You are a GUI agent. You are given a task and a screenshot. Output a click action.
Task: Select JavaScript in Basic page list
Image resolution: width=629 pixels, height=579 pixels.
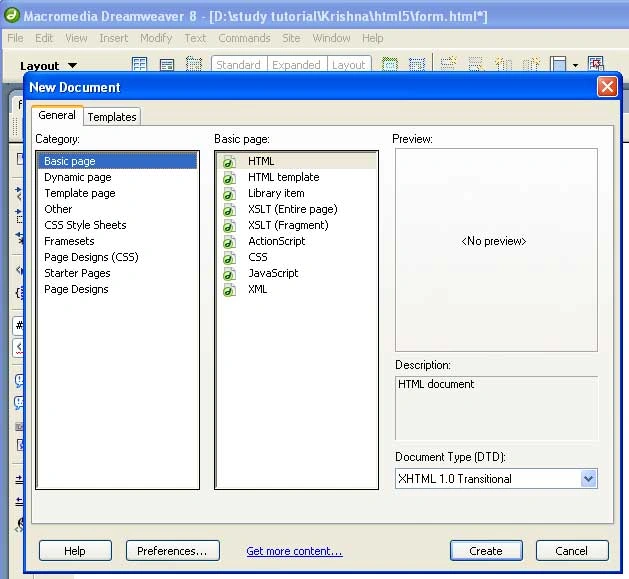(x=273, y=273)
